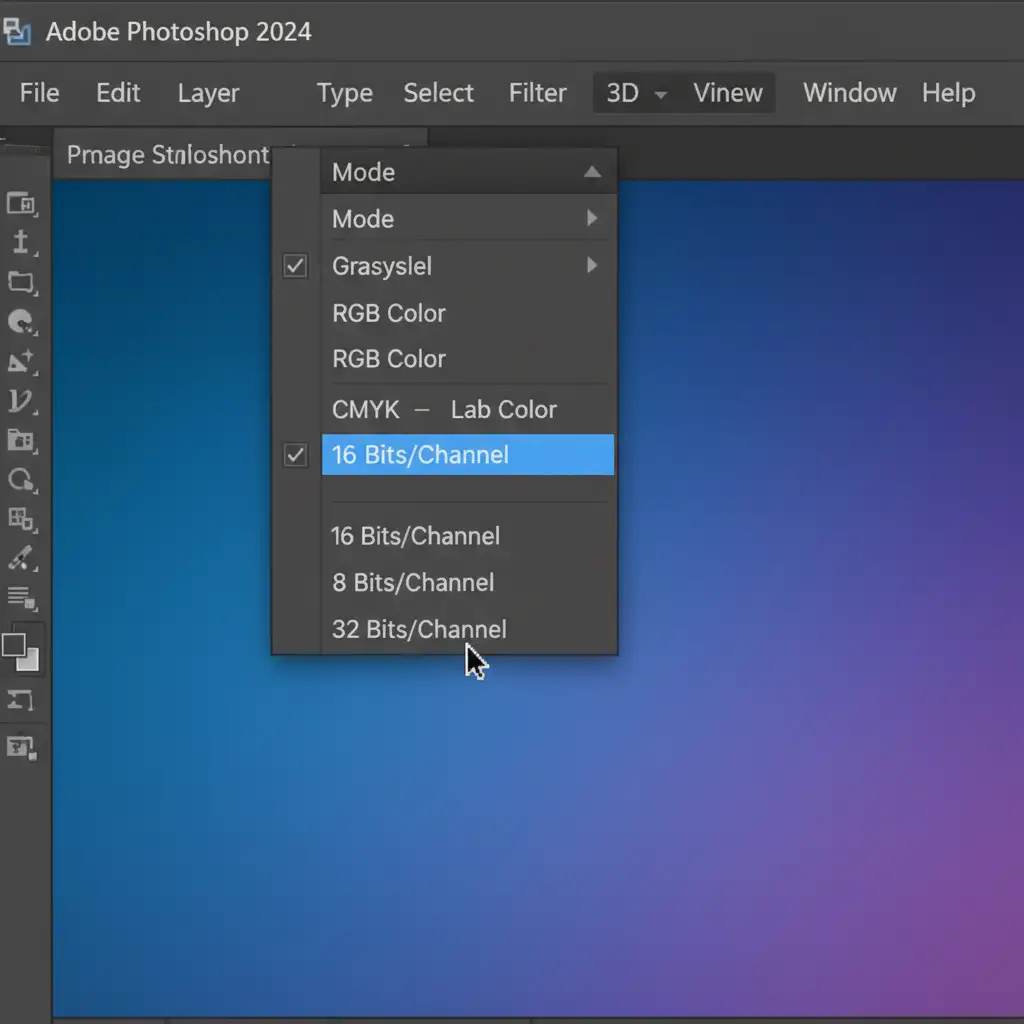The width and height of the screenshot is (1024, 1024).
Task: Select the 8 Bits/Channel option
Action: (413, 582)
